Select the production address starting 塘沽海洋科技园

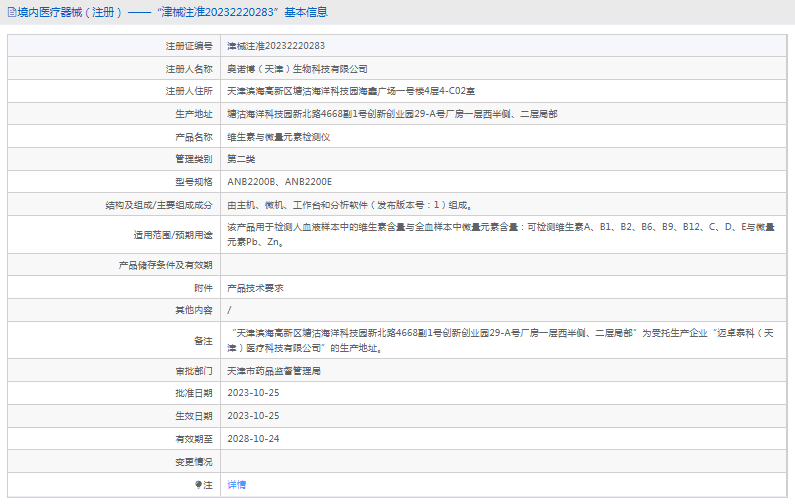pos(392,114)
